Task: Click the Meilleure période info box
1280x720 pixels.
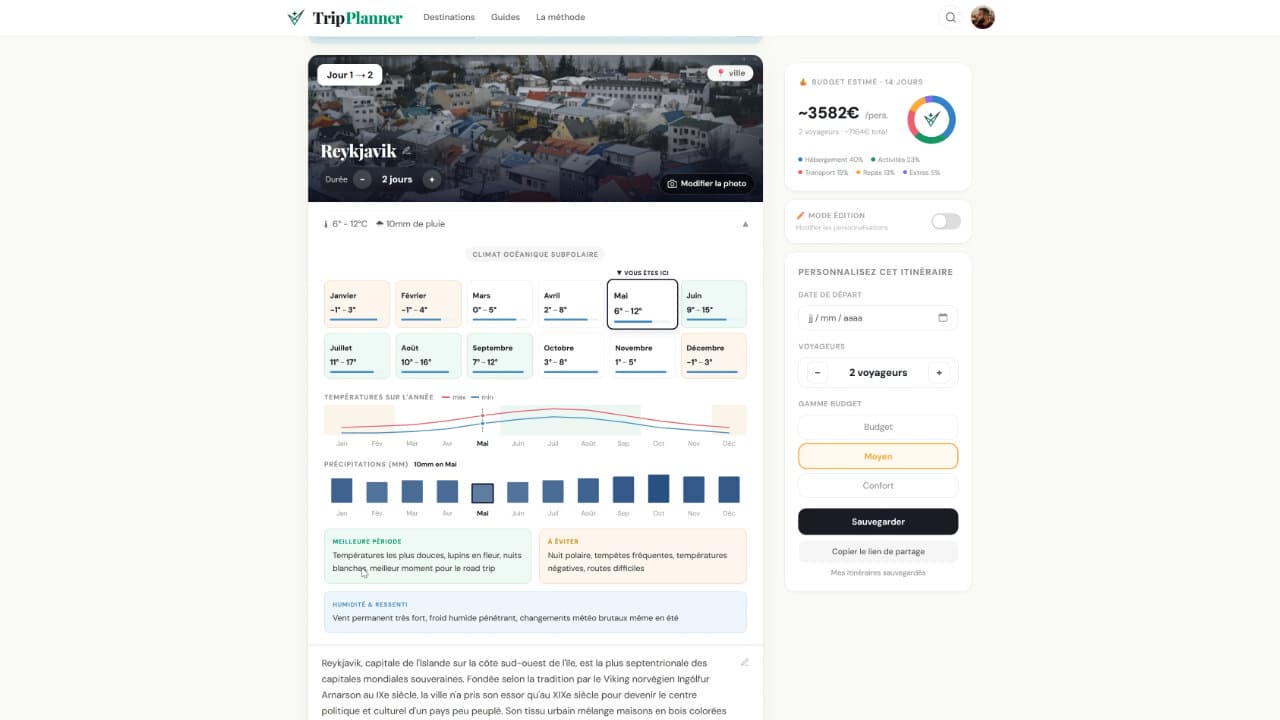Action: [428, 556]
